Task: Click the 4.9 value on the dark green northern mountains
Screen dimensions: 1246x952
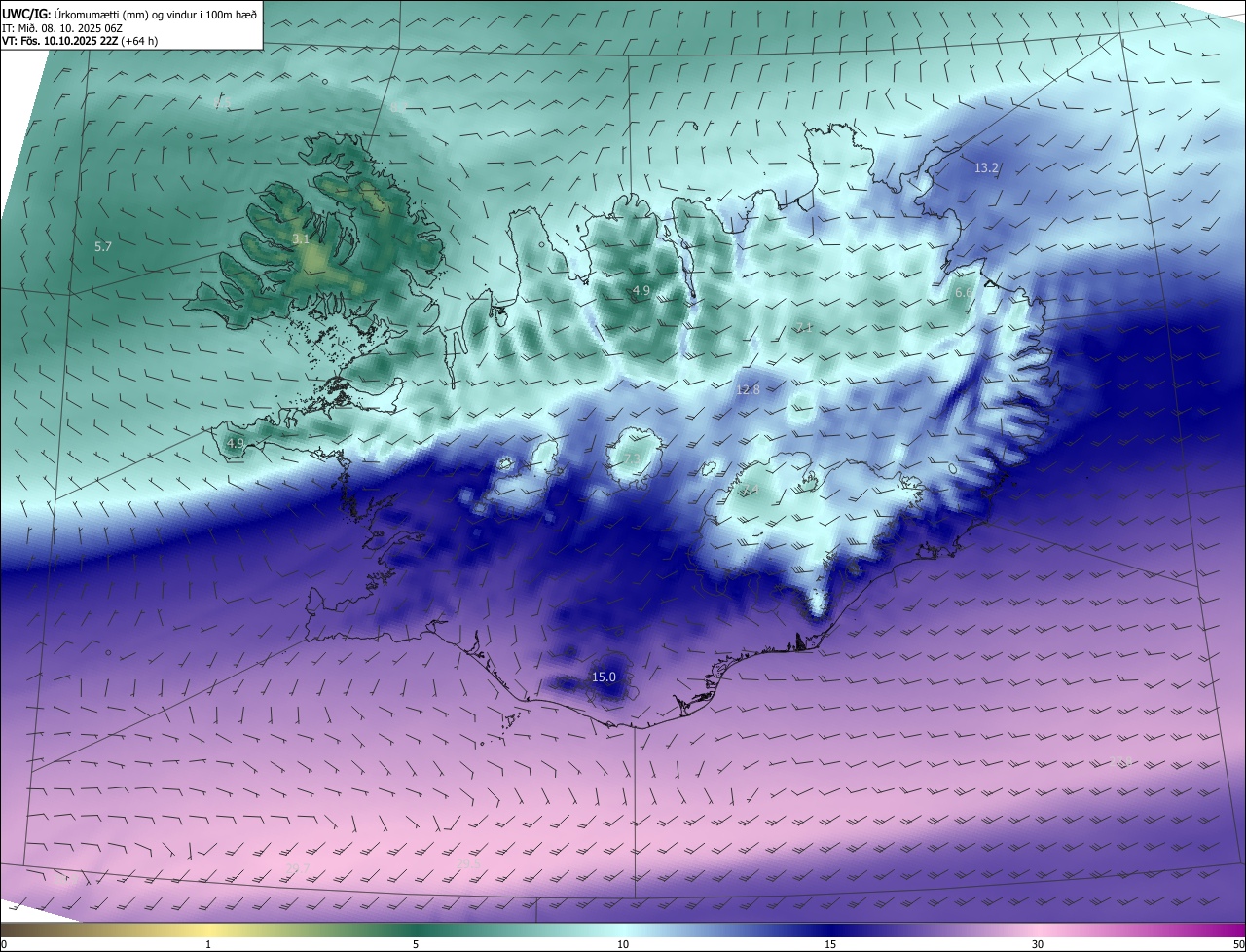Action: tap(641, 291)
